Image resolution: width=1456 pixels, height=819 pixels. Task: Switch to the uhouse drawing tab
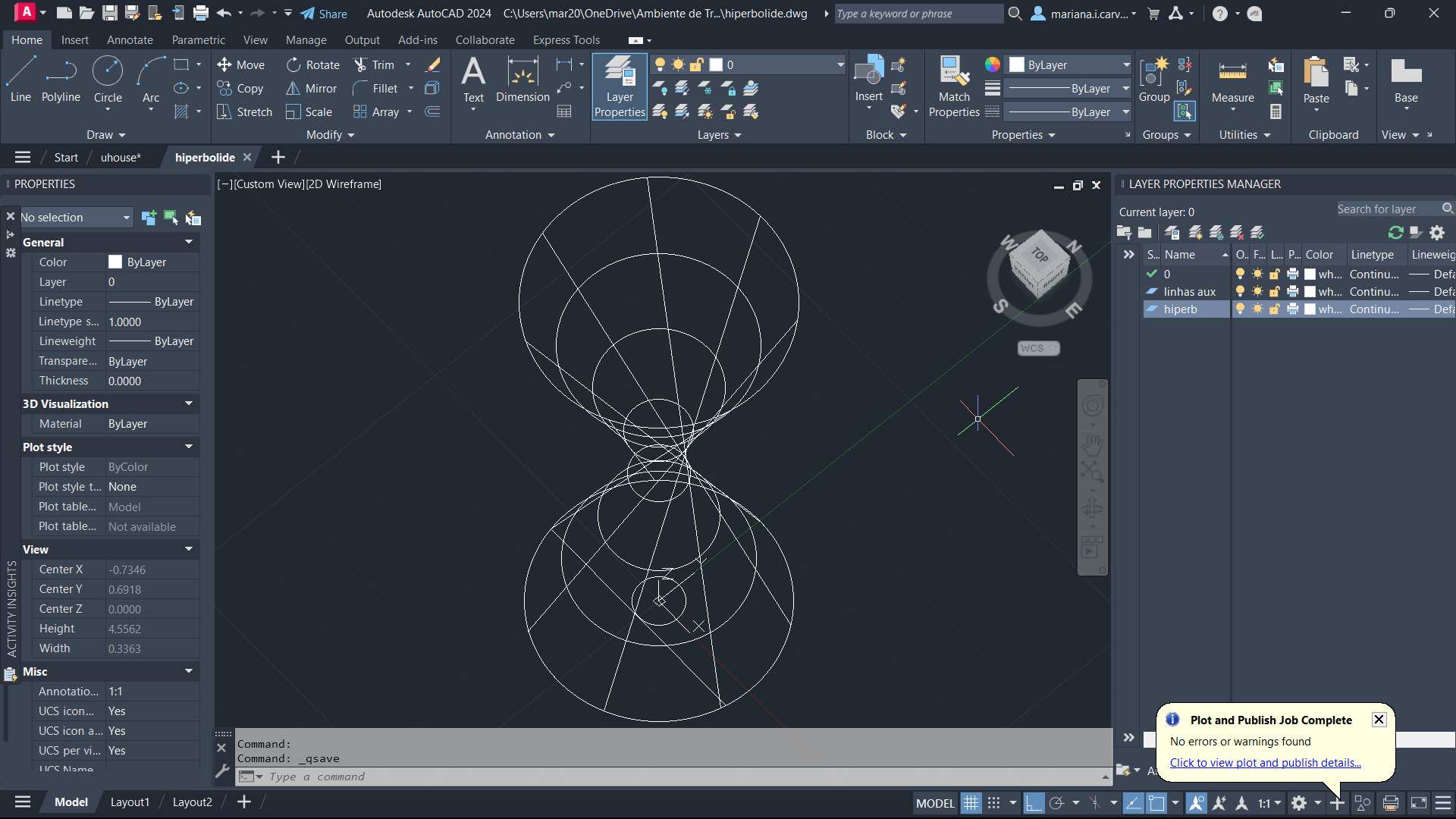(121, 158)
